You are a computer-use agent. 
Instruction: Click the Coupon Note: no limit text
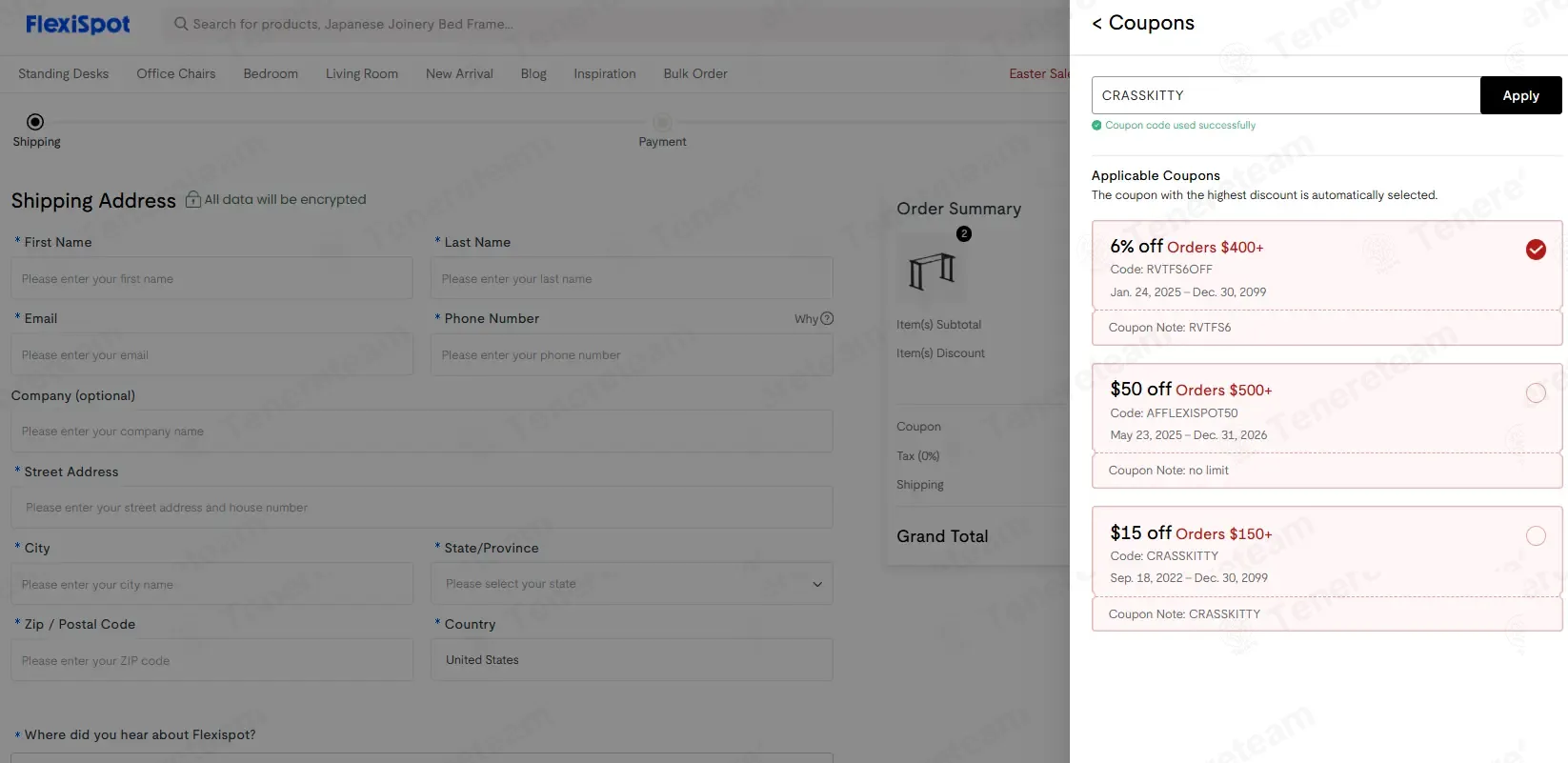pyautogui.click(x=1168, y=471)
